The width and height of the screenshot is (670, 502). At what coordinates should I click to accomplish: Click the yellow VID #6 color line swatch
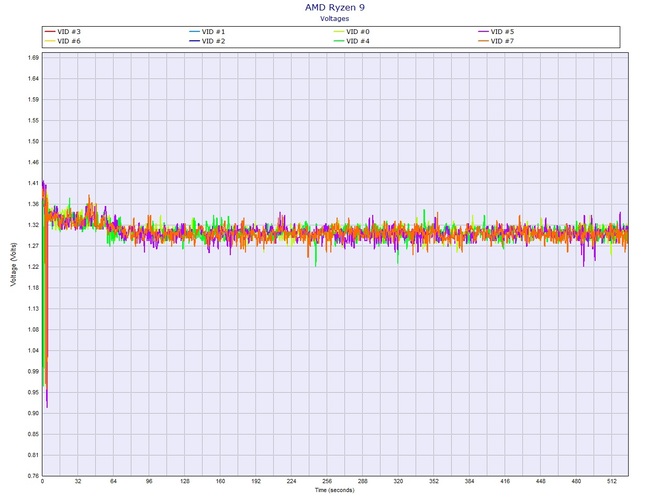50,41
